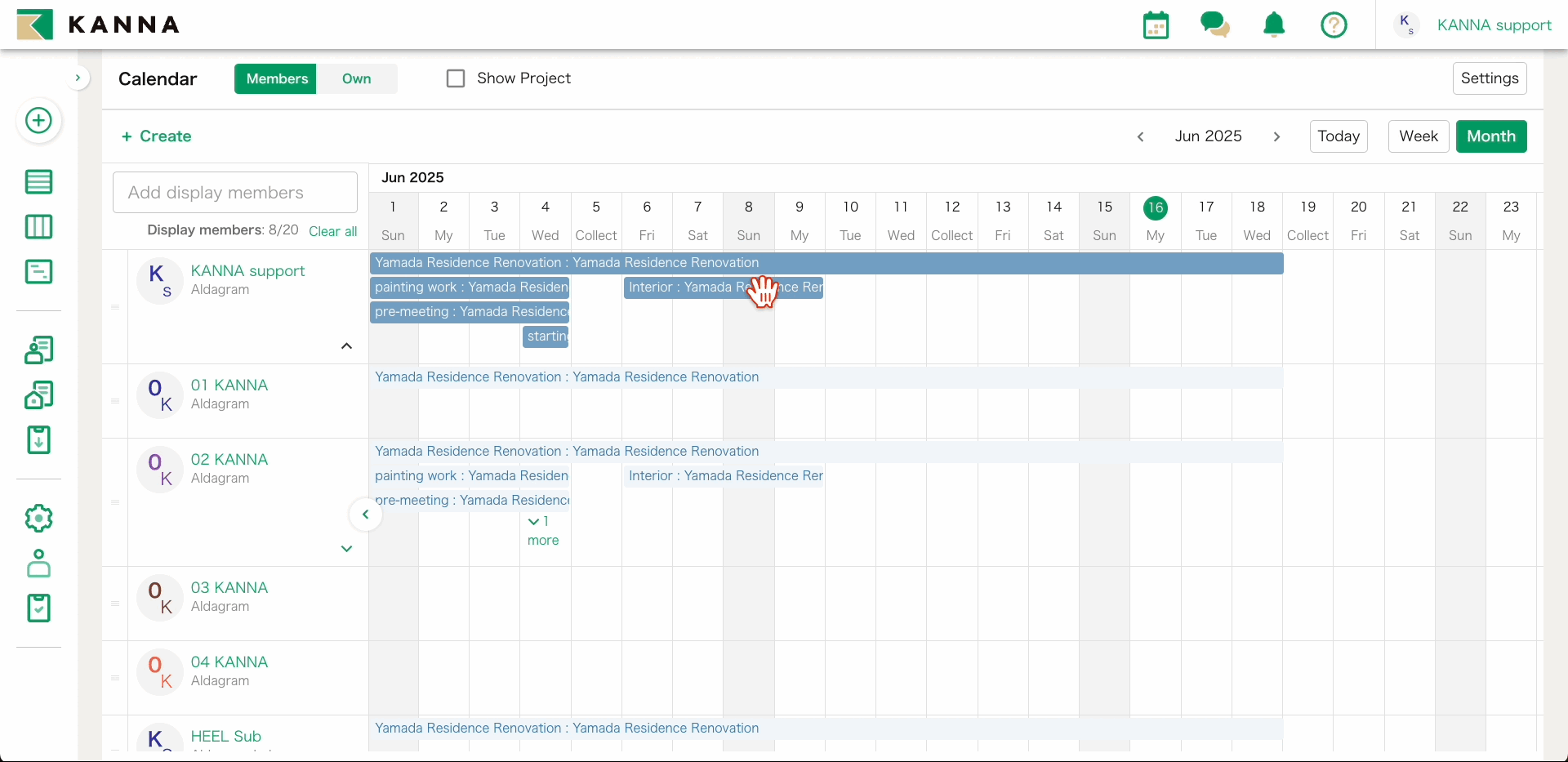Expand 02 KANNA member row
This screenshot has width=1568, height=762.
point(346,549)
